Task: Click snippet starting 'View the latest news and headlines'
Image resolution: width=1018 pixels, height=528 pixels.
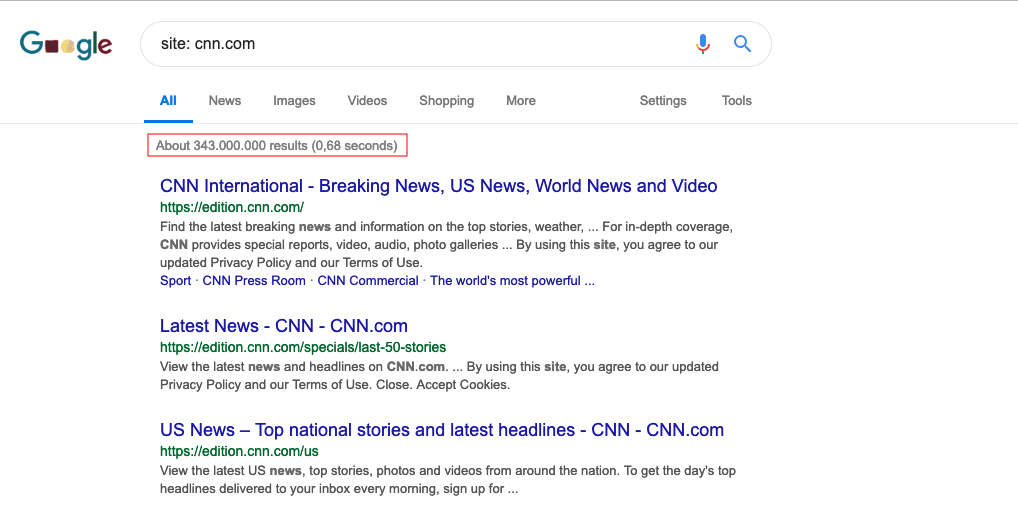Action: click(440, 375)
